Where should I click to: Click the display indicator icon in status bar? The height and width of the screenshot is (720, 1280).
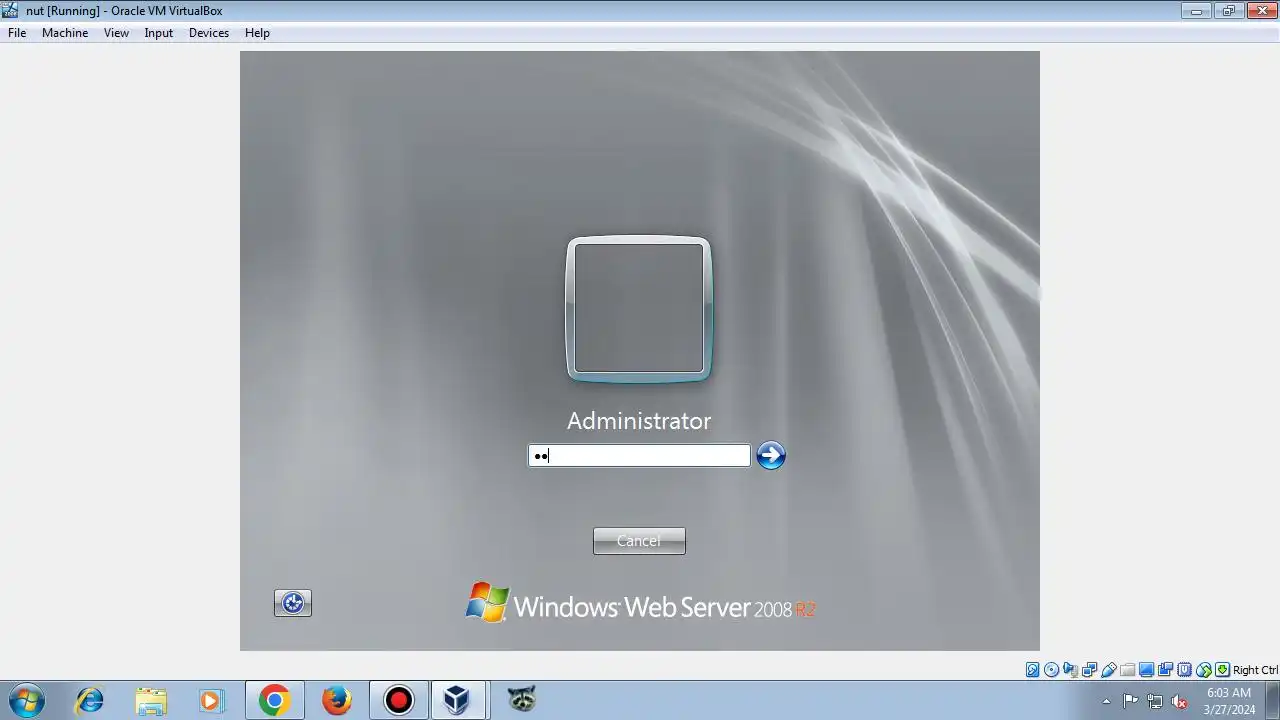coord(1146,670)
